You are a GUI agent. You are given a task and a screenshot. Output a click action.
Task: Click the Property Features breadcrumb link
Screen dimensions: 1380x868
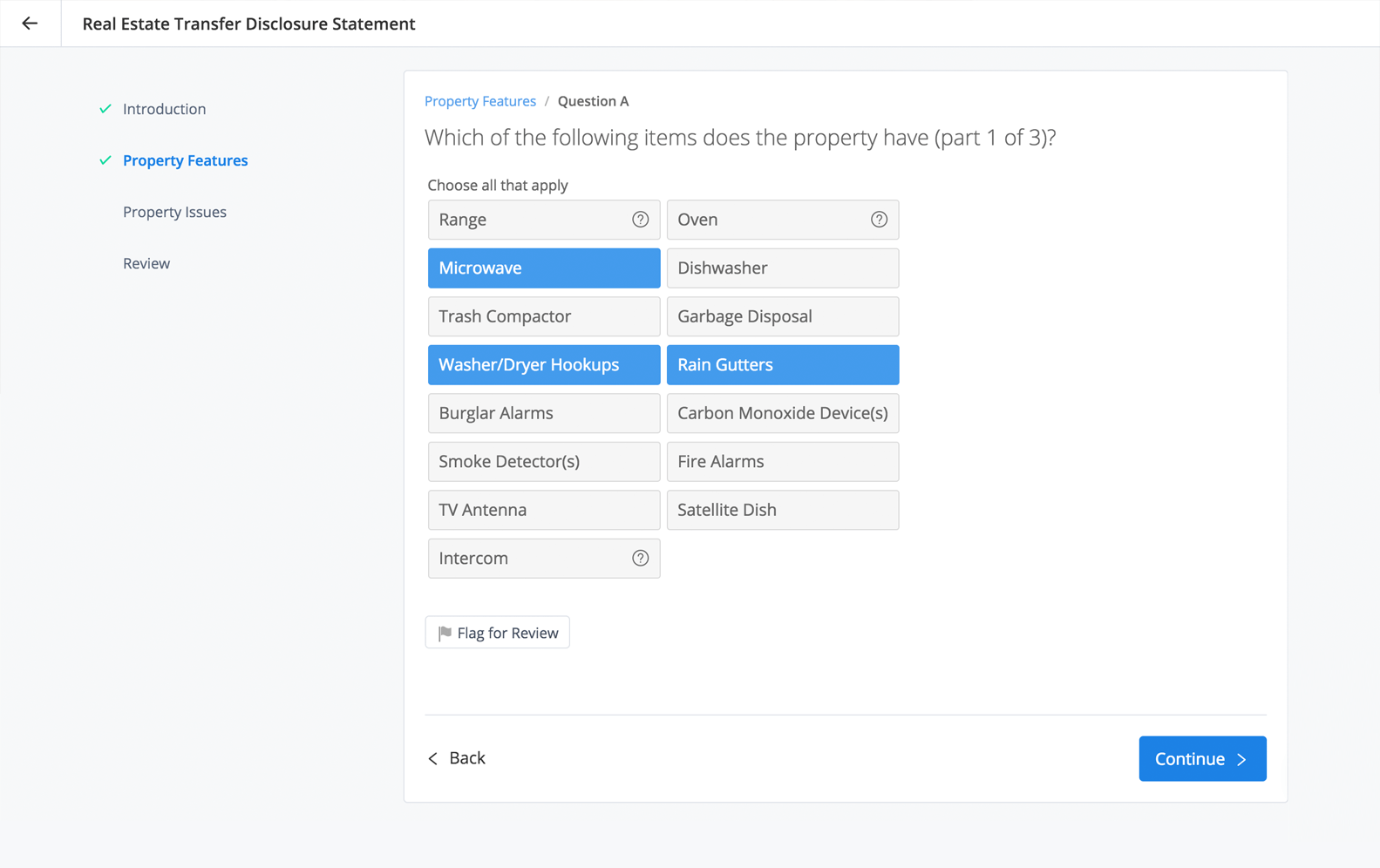tap(479, 101)
